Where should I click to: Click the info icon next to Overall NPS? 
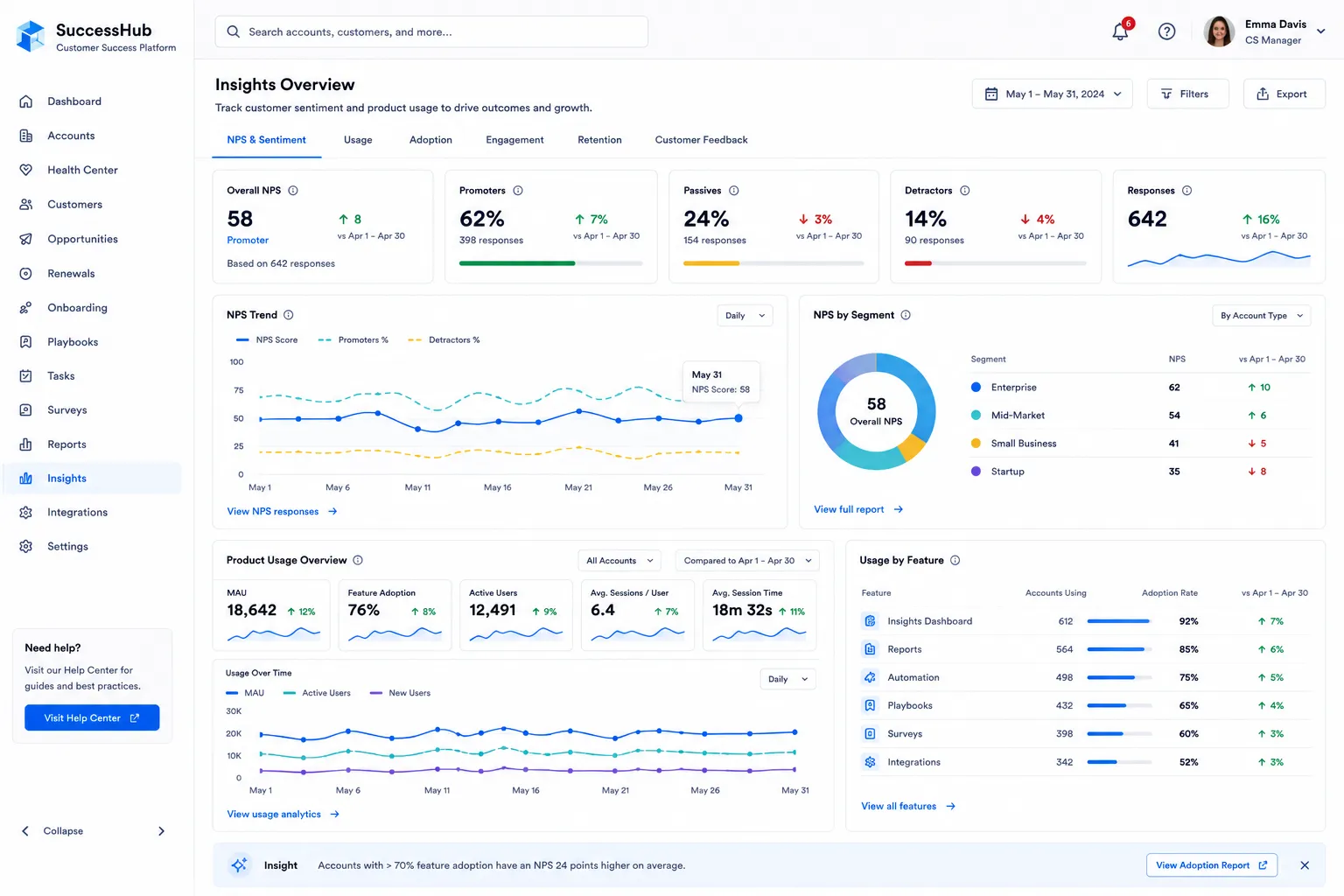click(x=293, y=191)
